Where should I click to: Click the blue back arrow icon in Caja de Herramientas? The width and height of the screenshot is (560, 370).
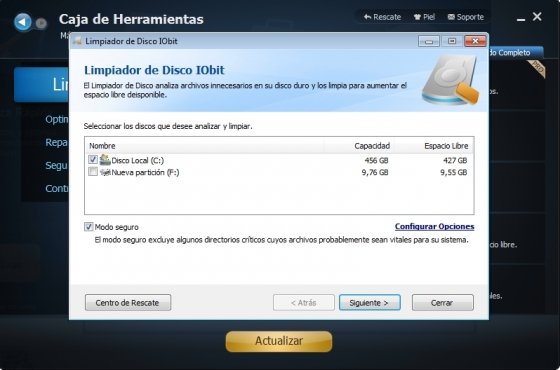click(22, 22)
